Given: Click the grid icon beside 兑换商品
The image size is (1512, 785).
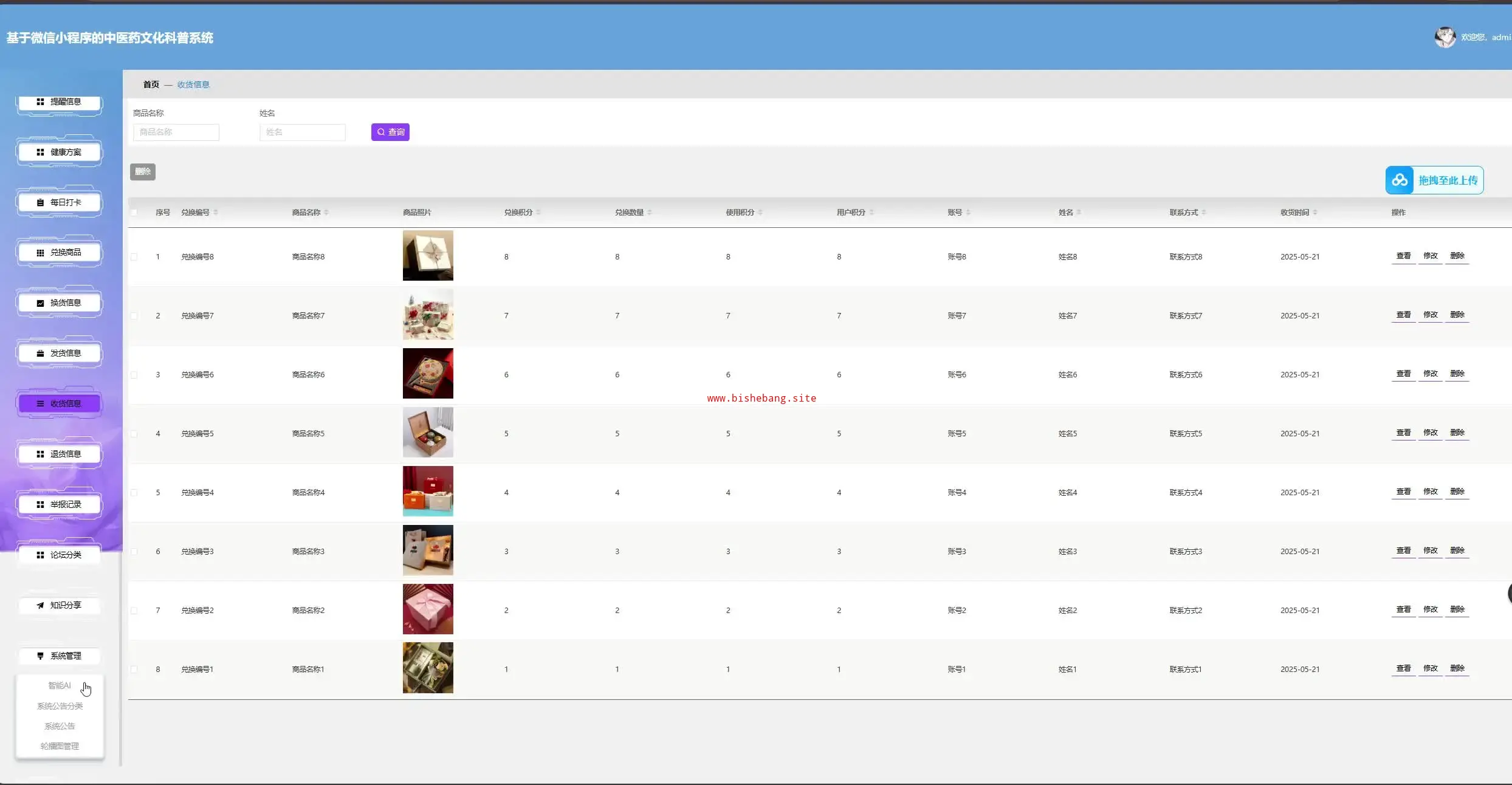Looking at the screenshot, I should point(40,253).
